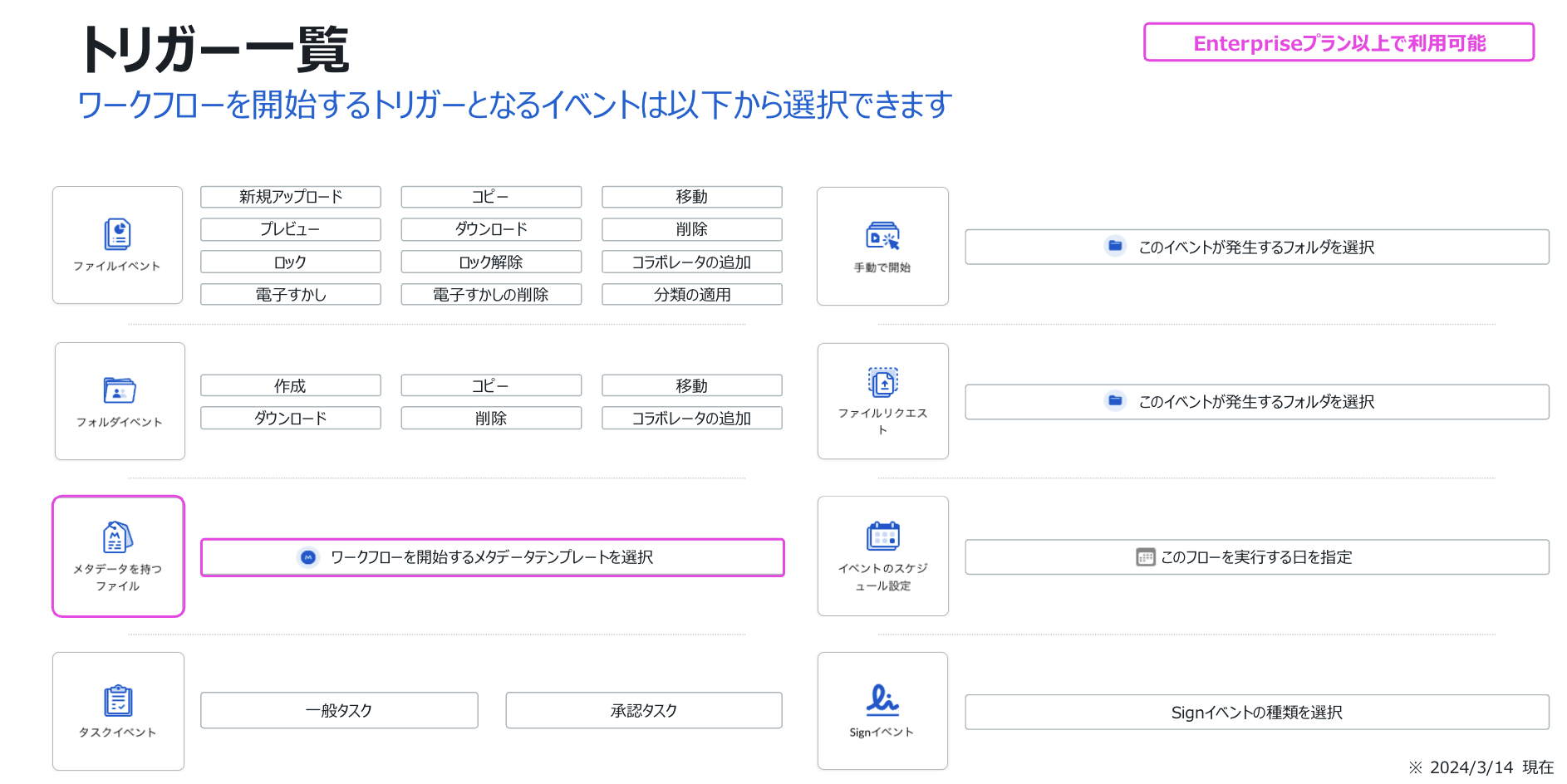Choose the 分類の適用 file event

coord(692,295)
